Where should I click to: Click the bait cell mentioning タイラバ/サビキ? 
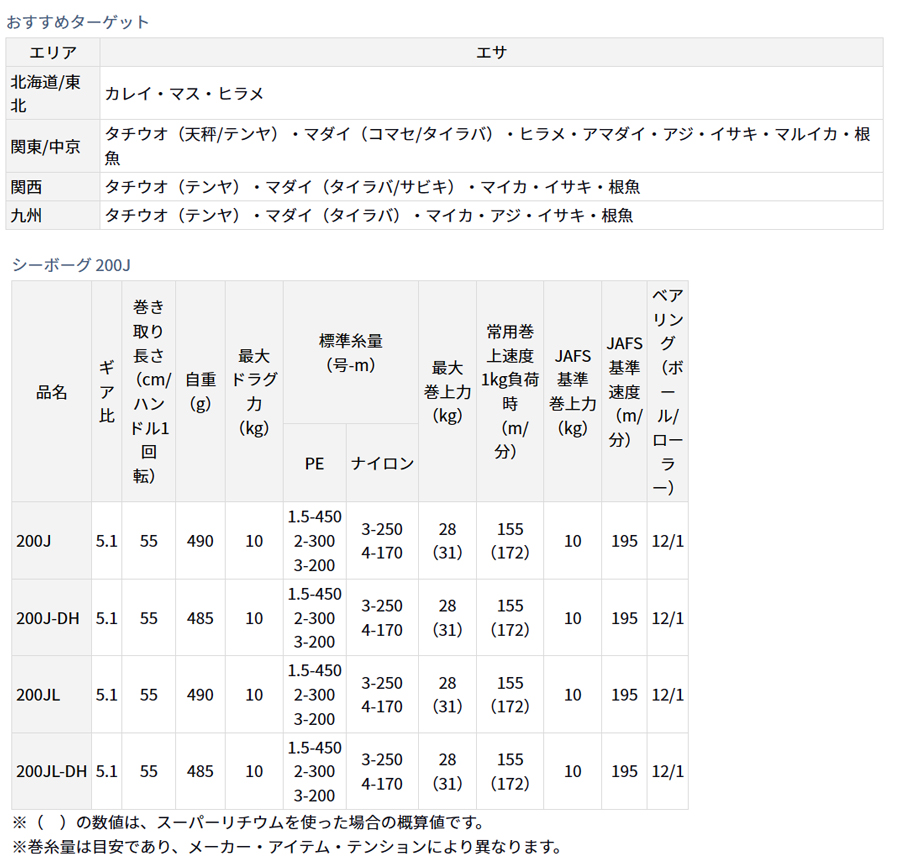click(491, 187)
